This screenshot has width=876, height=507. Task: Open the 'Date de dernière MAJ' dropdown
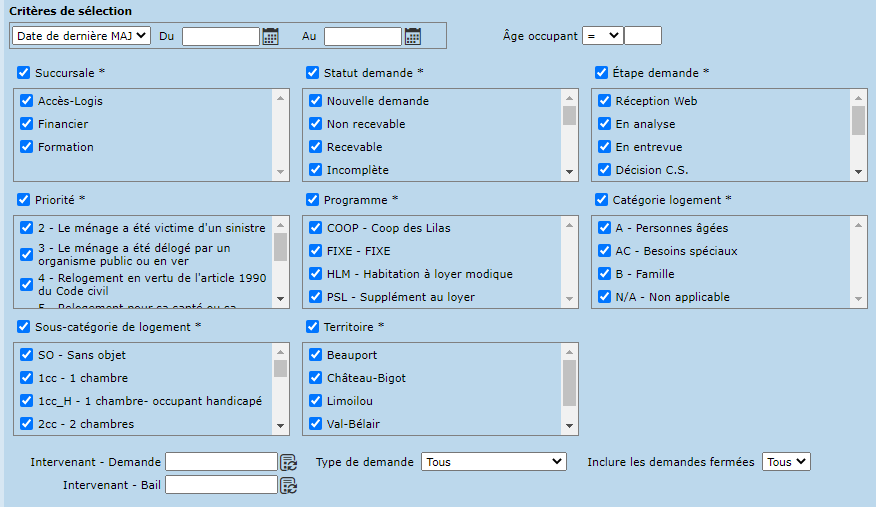point(81,35)
